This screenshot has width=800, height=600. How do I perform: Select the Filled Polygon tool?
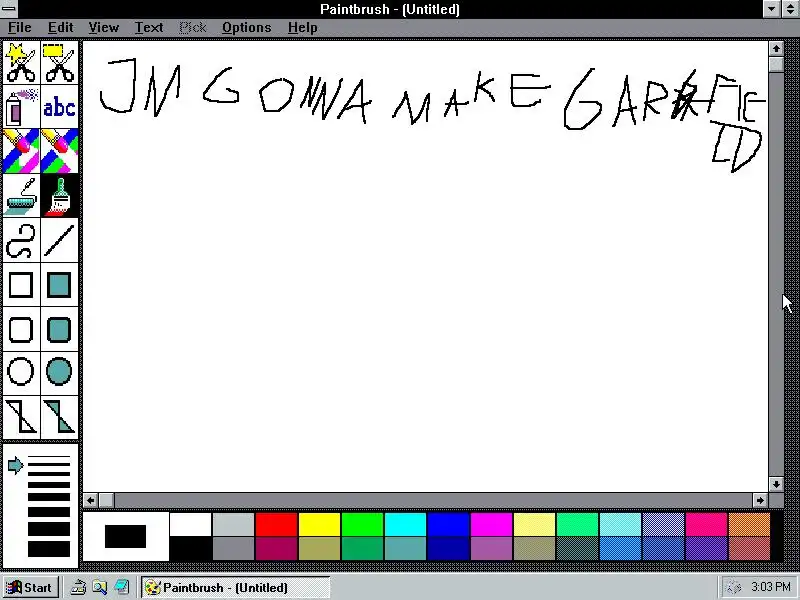(60, 417)
